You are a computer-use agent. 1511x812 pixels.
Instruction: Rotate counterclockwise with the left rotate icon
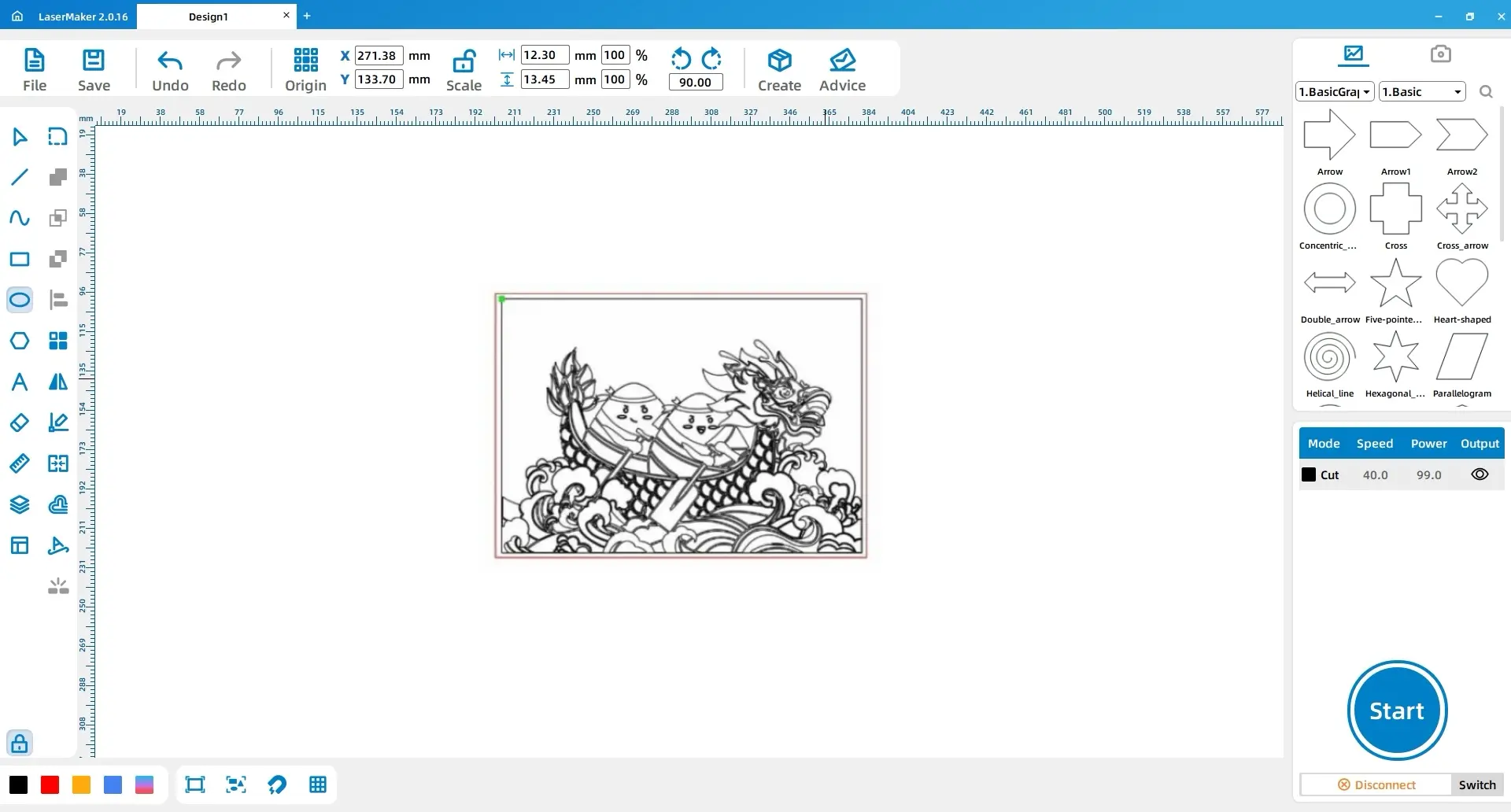click(681, 59)
